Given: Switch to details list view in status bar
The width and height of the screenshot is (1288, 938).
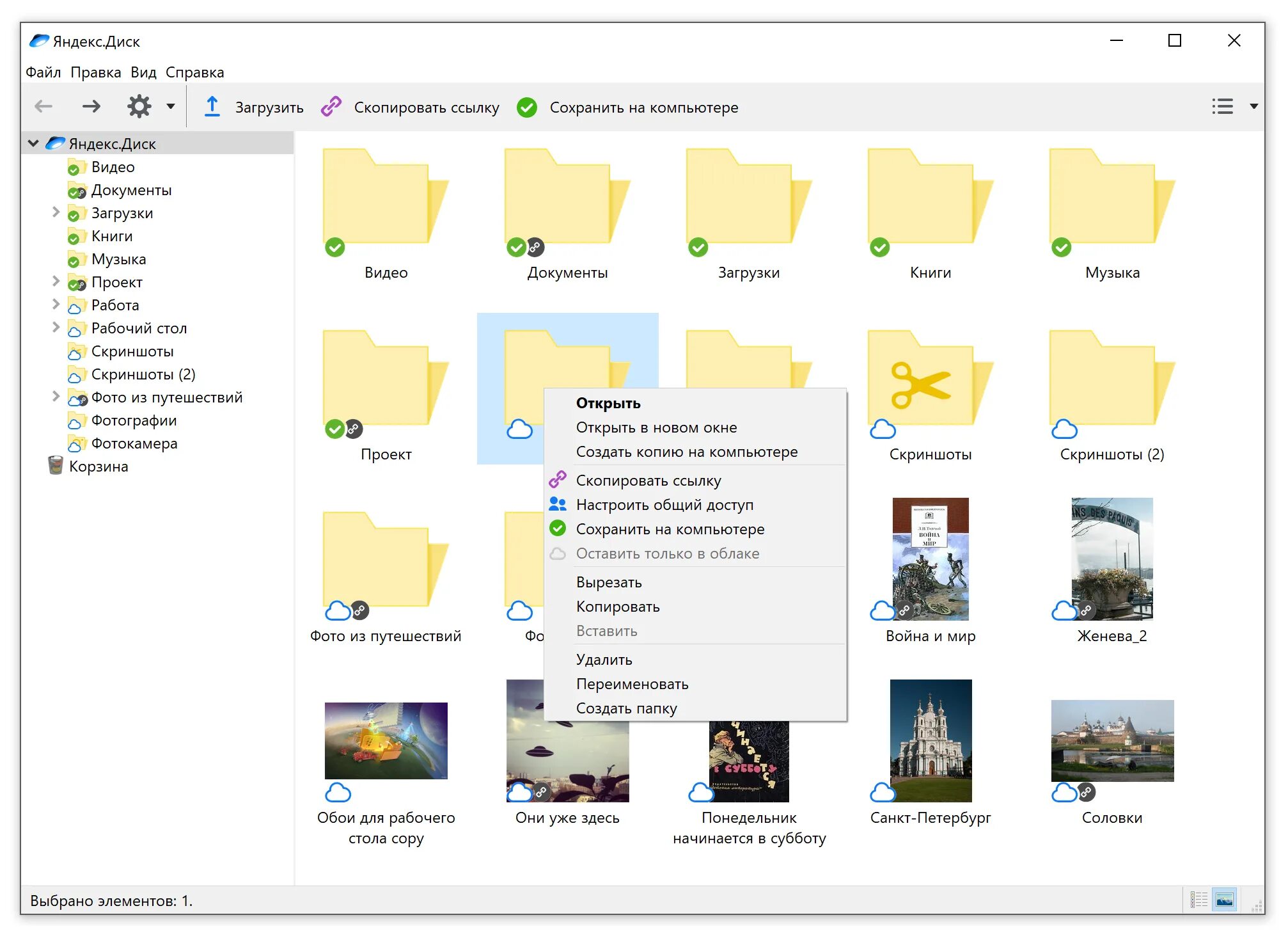Looking at the screenshot, I should point(1198,900).
